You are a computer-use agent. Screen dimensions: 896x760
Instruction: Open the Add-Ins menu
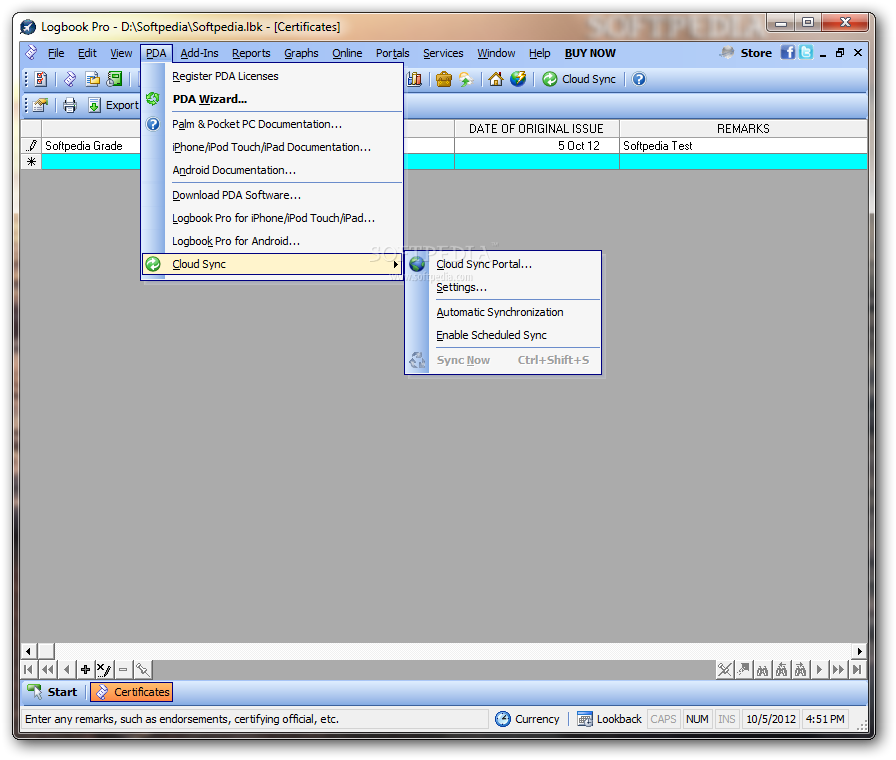click(199, 53)
